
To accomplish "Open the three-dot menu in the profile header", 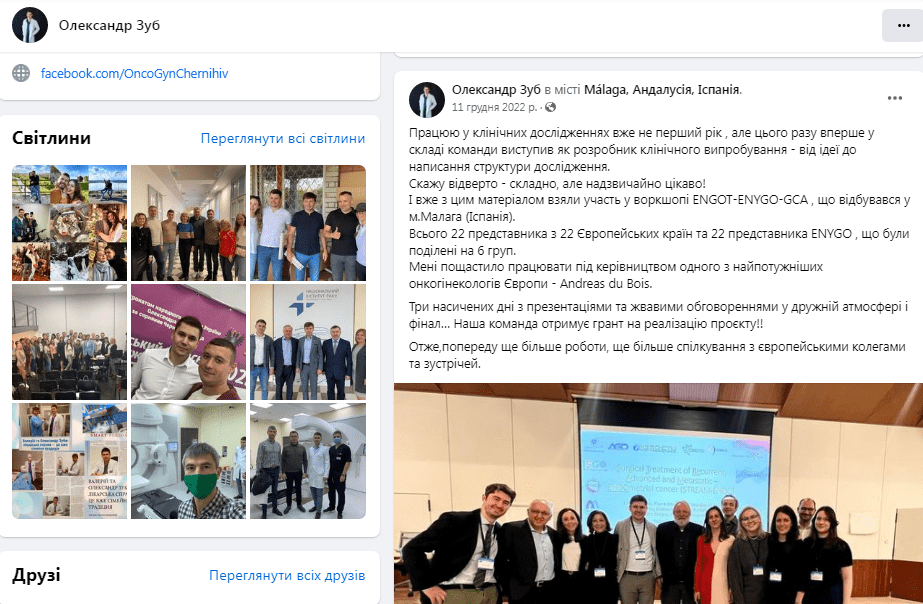I will 904,25.
